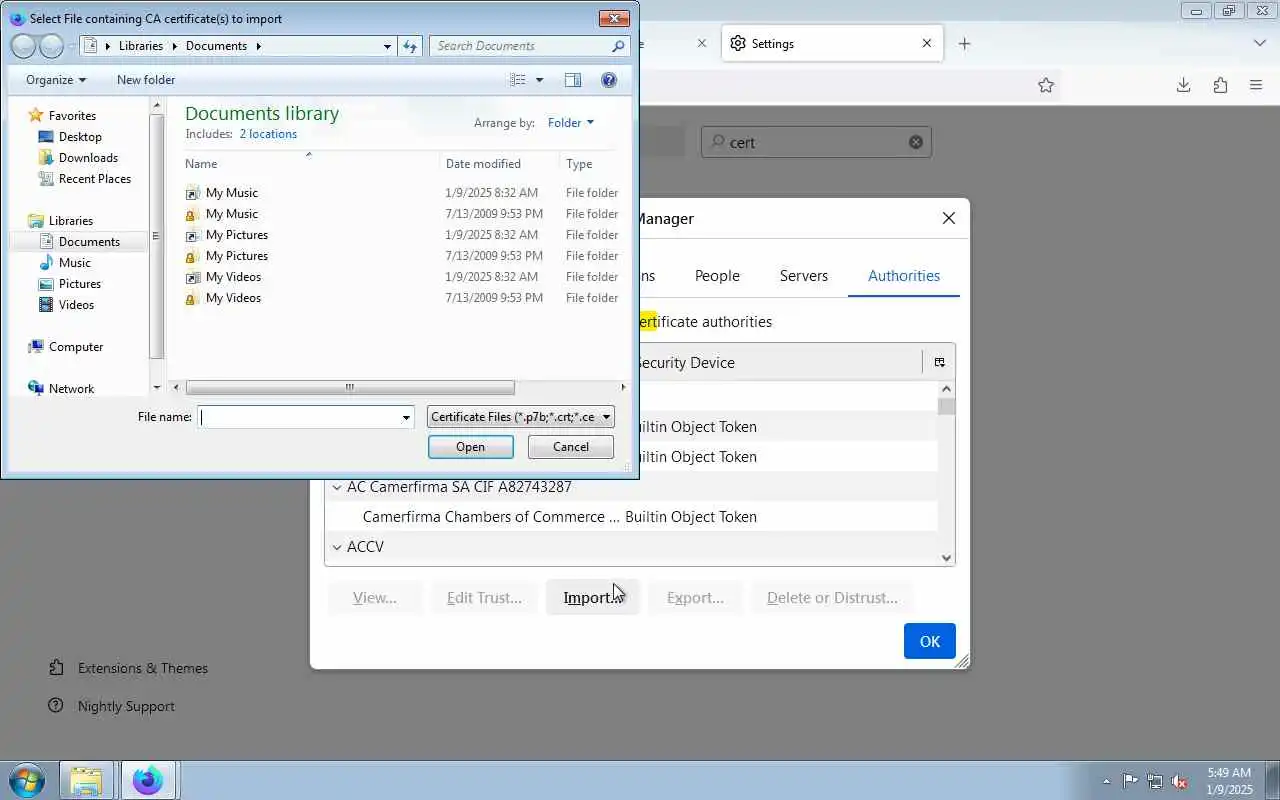This screenshot has width=1280, height=800.
Task: Select Firefox Settings browser tab
Action: 831,44
